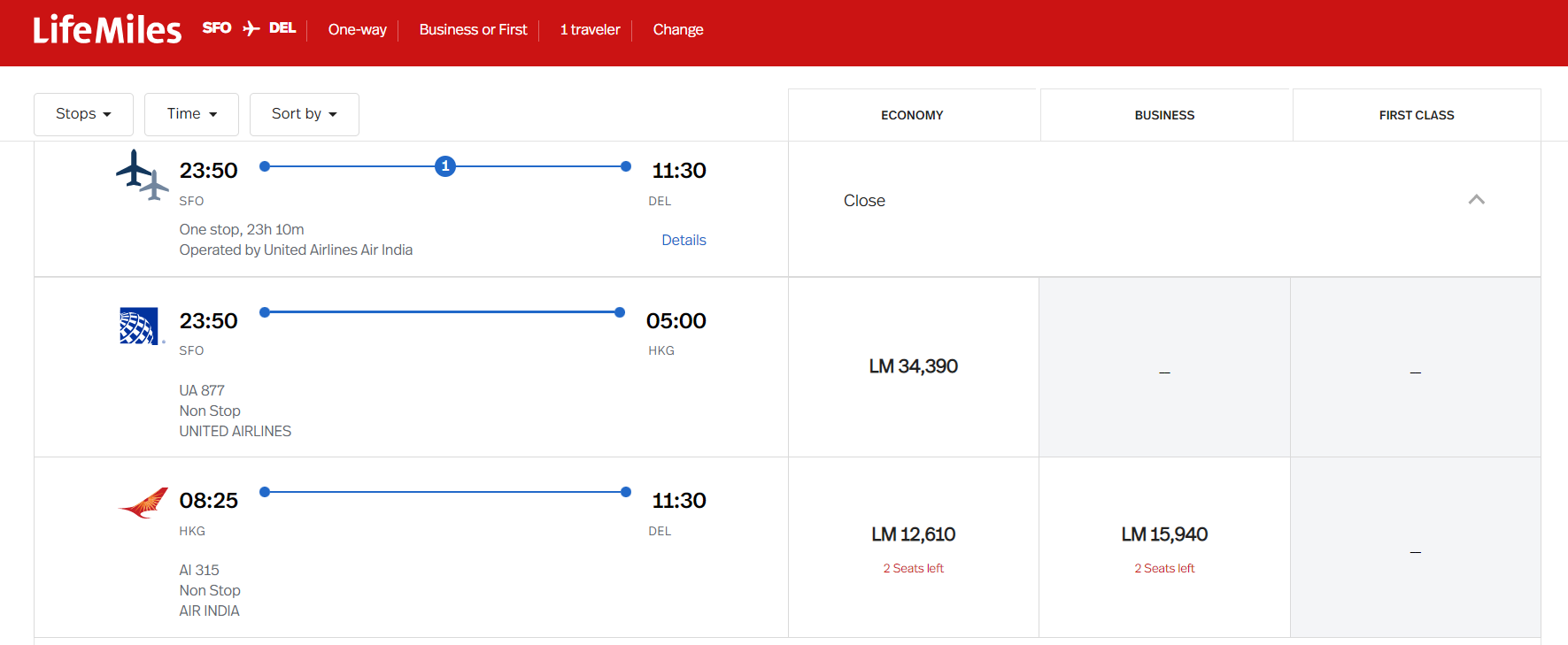This screenshot has width=1568, height=645.
Task: Click the 23:50 departure time on the one-stop itinerary
Action: [209, 171]
